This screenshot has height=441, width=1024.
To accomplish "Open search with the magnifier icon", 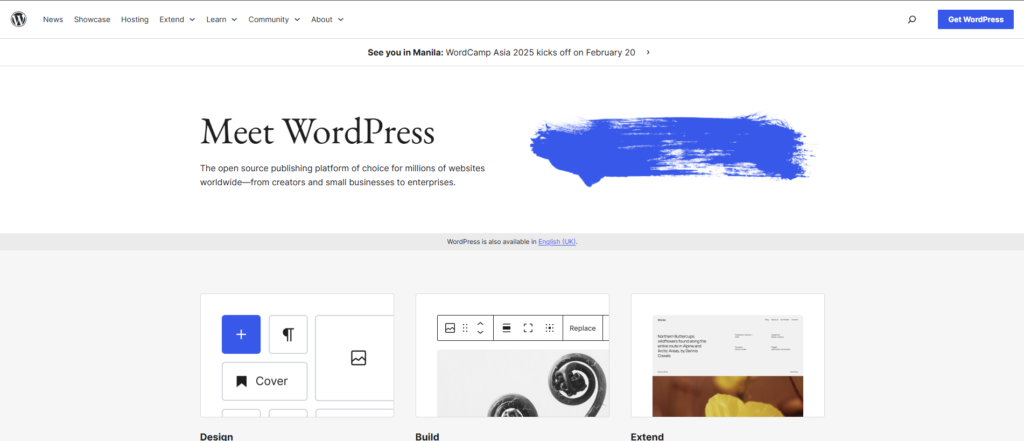I will point(911,19).
